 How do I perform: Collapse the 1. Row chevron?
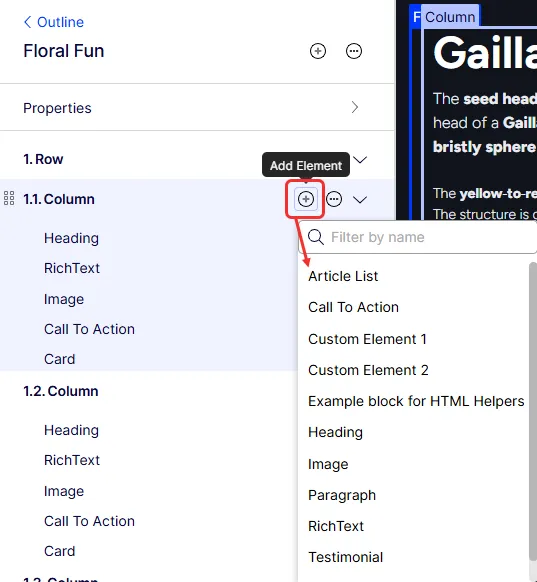360,160
